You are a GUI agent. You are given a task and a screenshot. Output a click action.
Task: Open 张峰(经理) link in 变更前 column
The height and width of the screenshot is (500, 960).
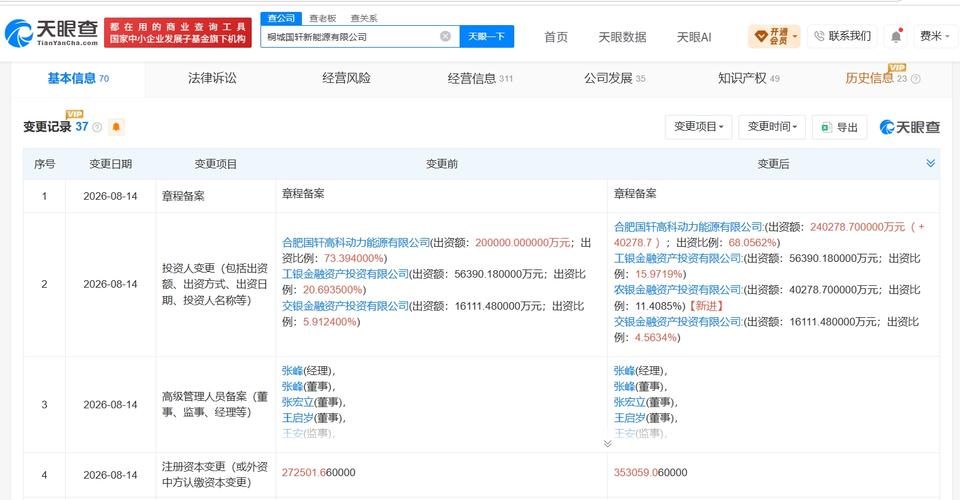coord(293,371)
